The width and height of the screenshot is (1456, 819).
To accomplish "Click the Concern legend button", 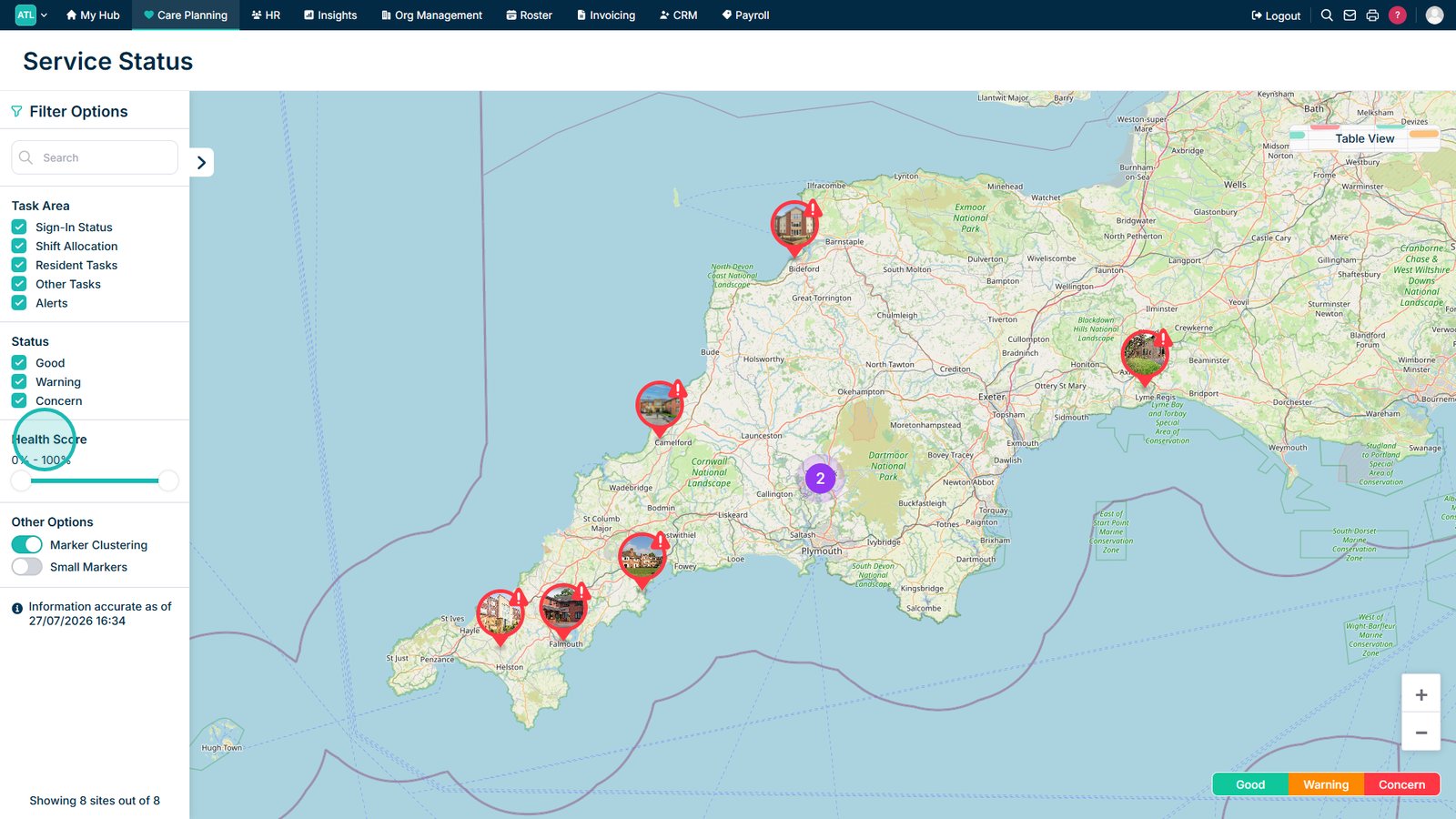I will pos(1401,784).
